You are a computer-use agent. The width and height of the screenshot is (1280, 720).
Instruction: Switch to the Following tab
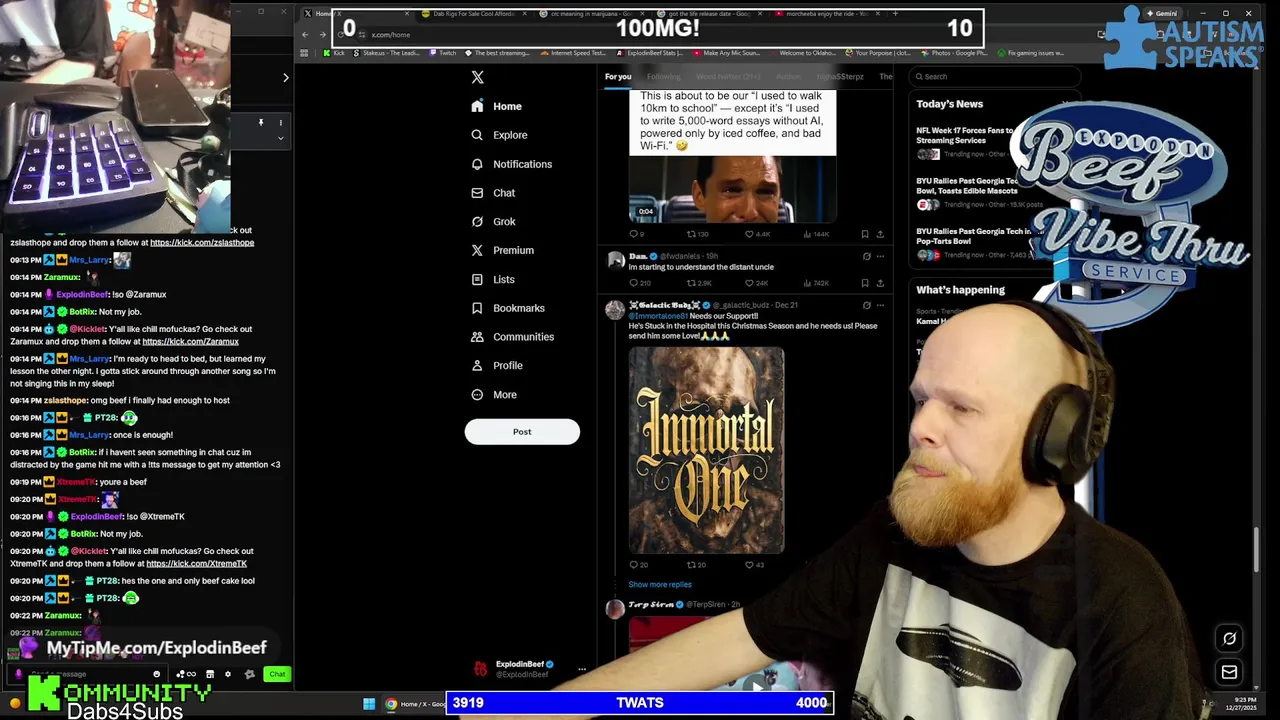(x=663, y=77)
